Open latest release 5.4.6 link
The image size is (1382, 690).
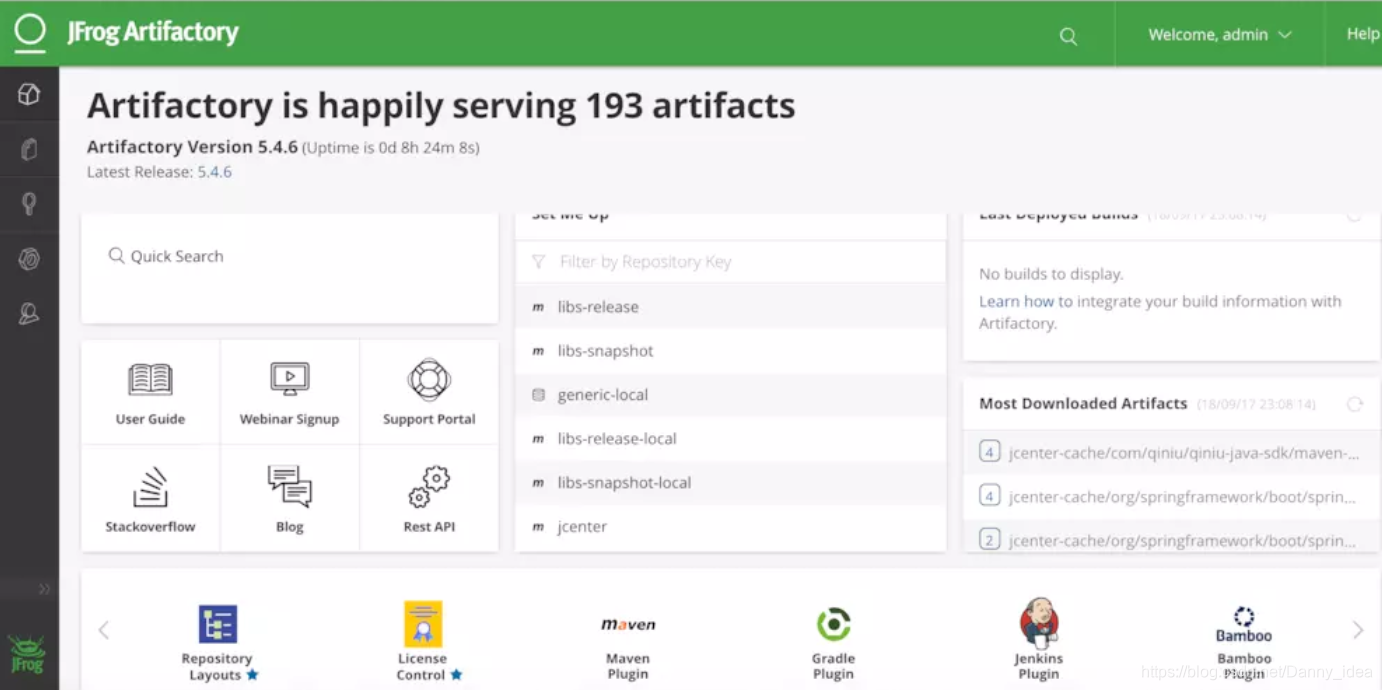click(214, 172)
